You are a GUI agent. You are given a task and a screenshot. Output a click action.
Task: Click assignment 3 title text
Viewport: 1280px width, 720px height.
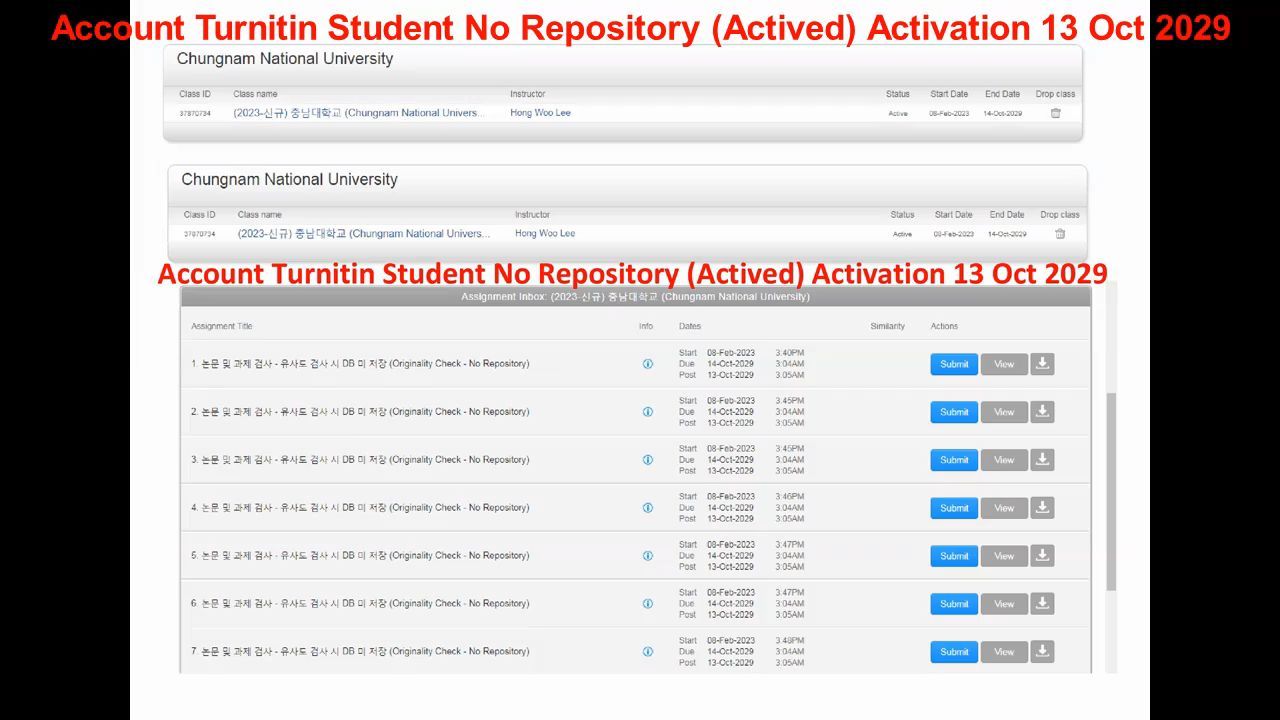click(360, 460)
